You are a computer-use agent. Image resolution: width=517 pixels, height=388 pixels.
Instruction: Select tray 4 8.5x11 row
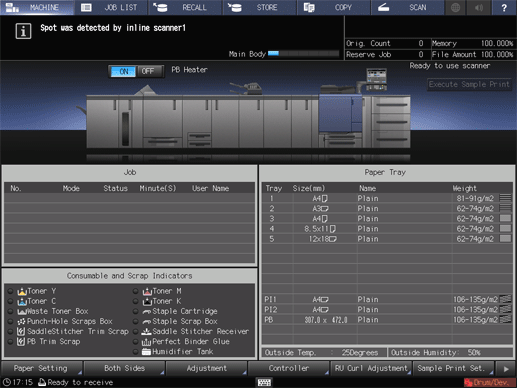pyautogui.click(x=387, y=229)
